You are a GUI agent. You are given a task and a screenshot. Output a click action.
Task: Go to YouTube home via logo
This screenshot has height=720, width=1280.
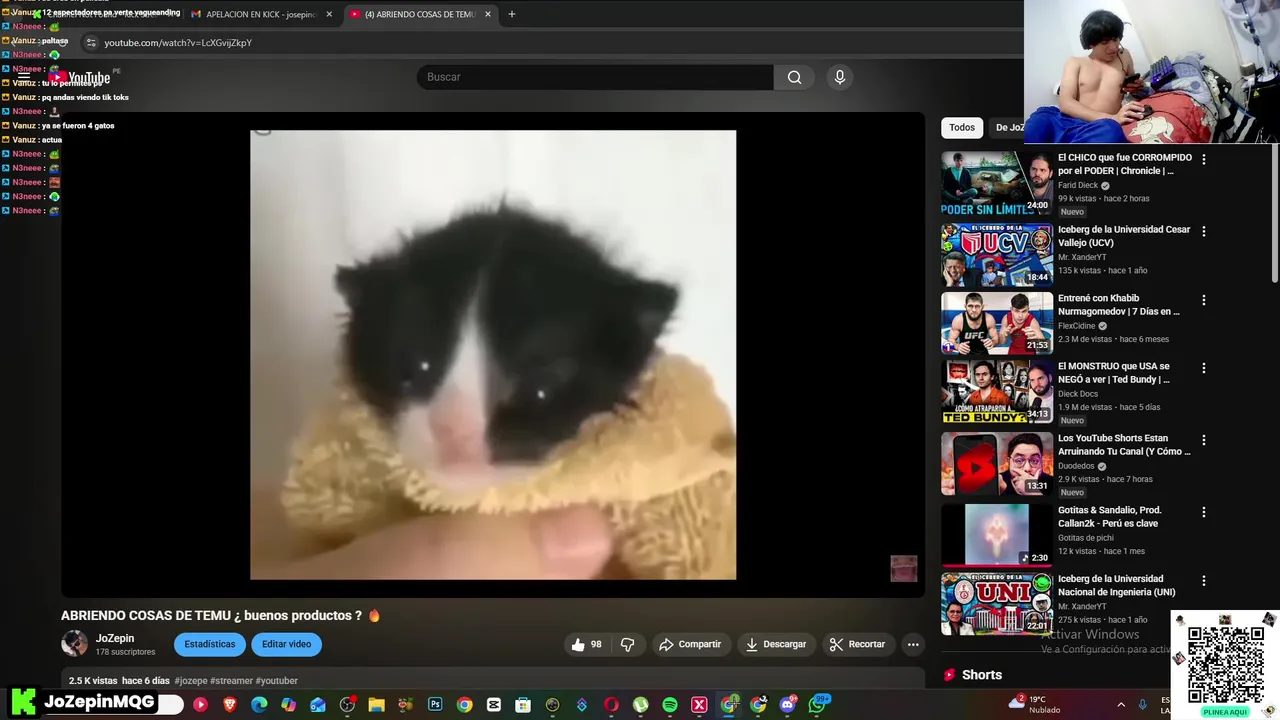pos(80,78)
